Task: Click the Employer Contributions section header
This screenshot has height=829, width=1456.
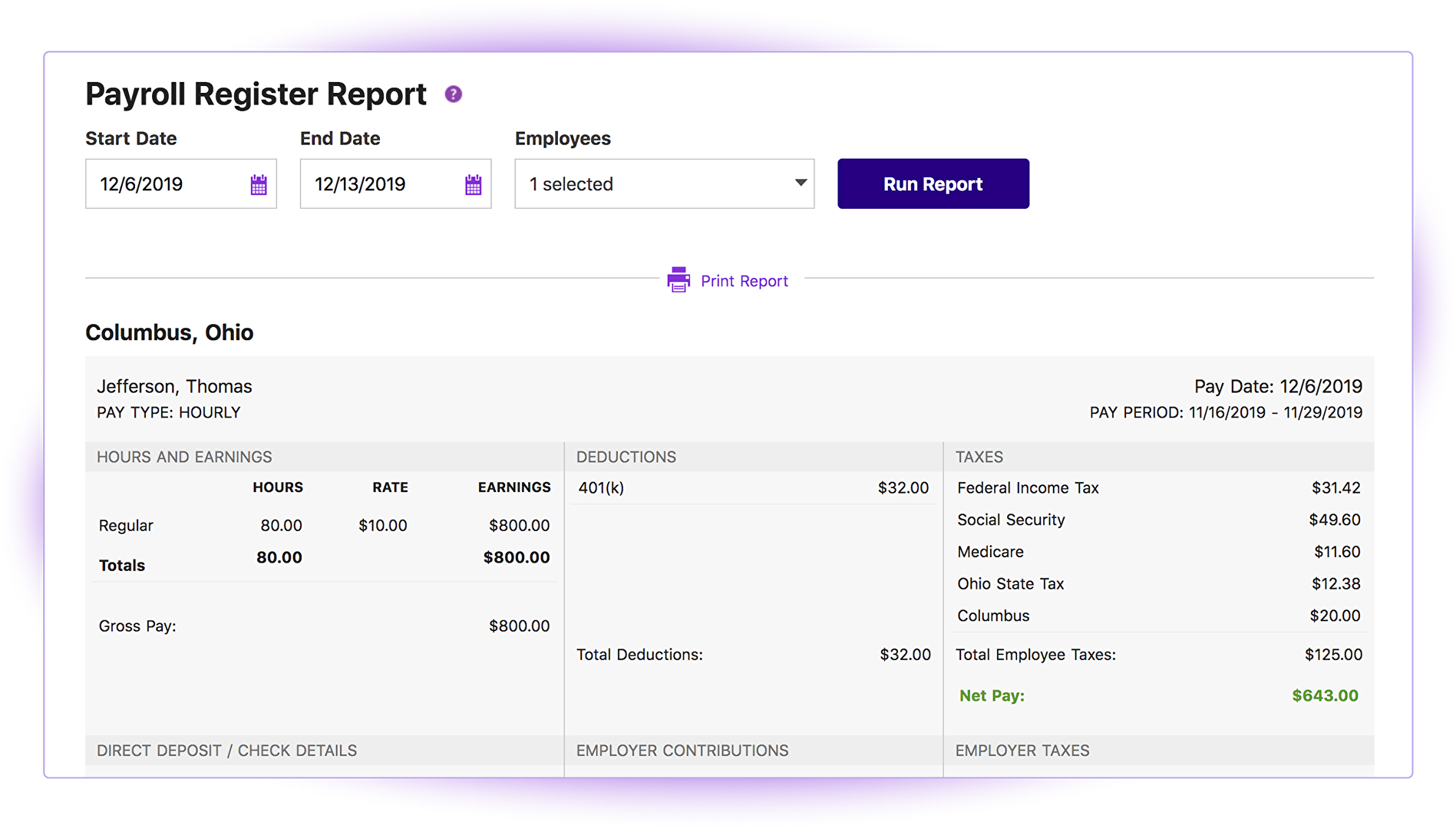Action: click(x=682, y=751)
